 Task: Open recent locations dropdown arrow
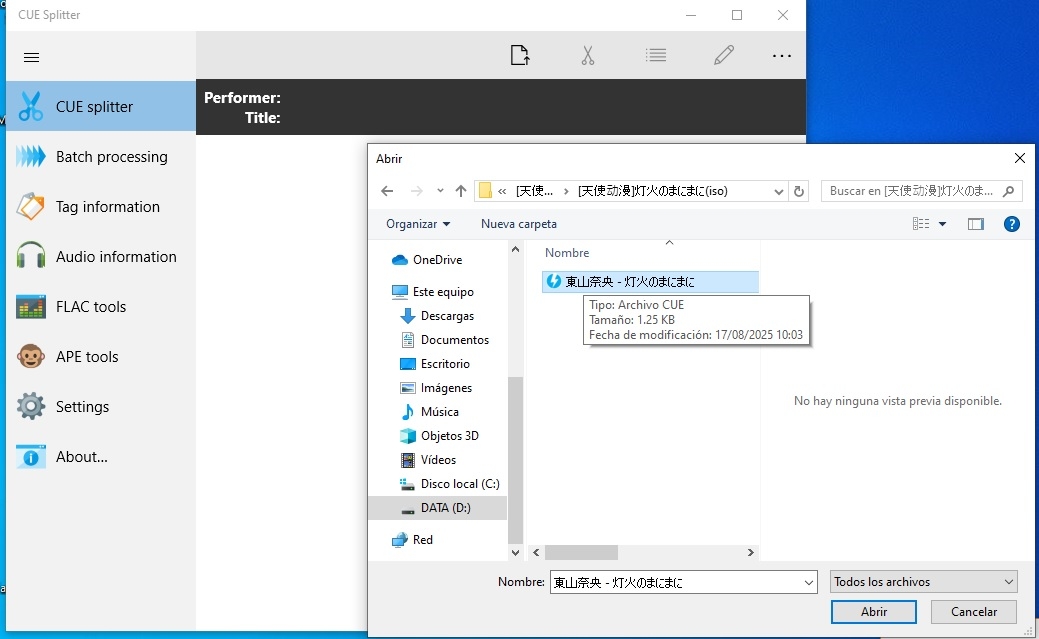click(440, 191)
